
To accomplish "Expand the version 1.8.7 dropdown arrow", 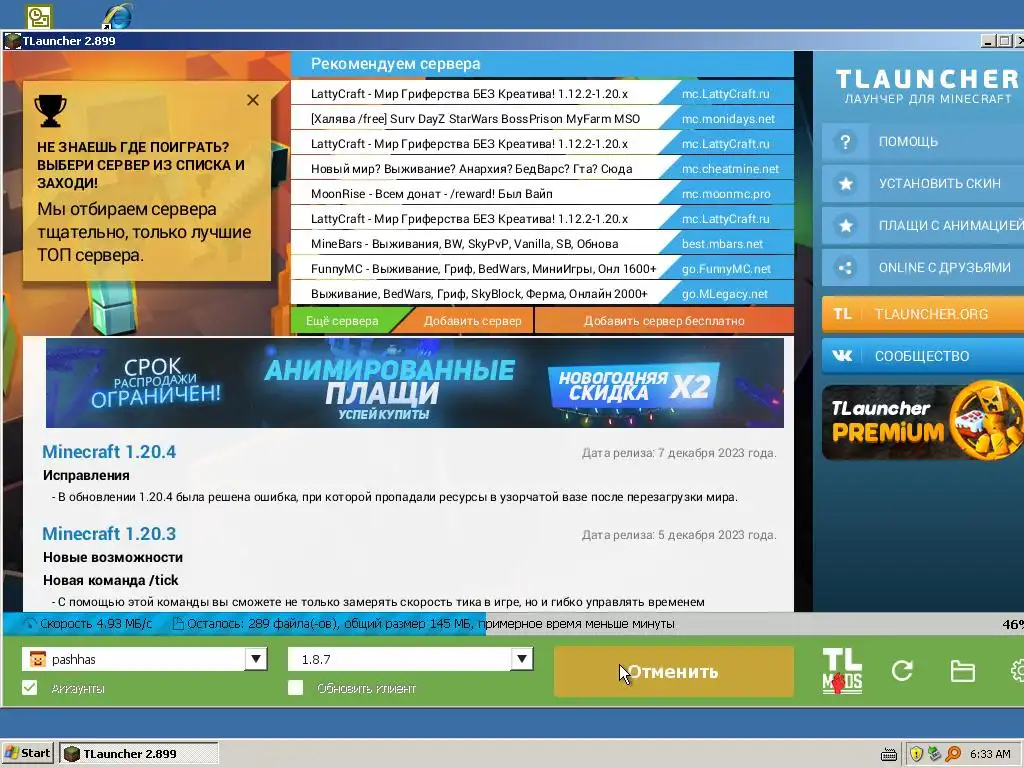I will pyautogui.click(x=522, y=659).
